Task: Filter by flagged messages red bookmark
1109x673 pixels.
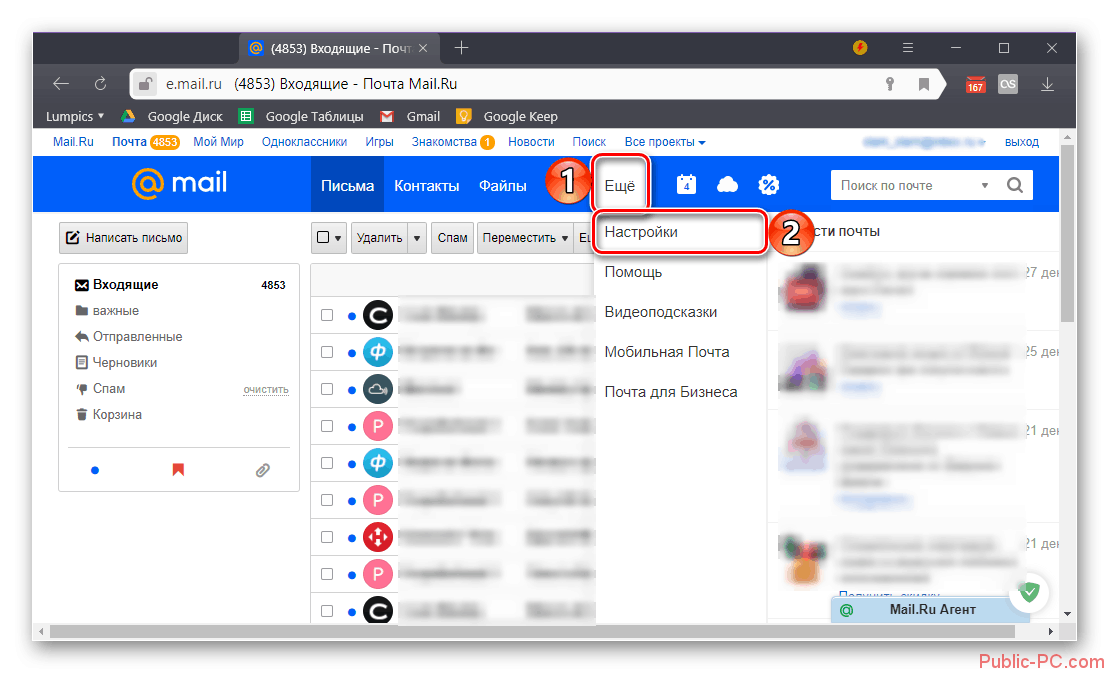Action: pyautogui.click(x=178, y=469)
